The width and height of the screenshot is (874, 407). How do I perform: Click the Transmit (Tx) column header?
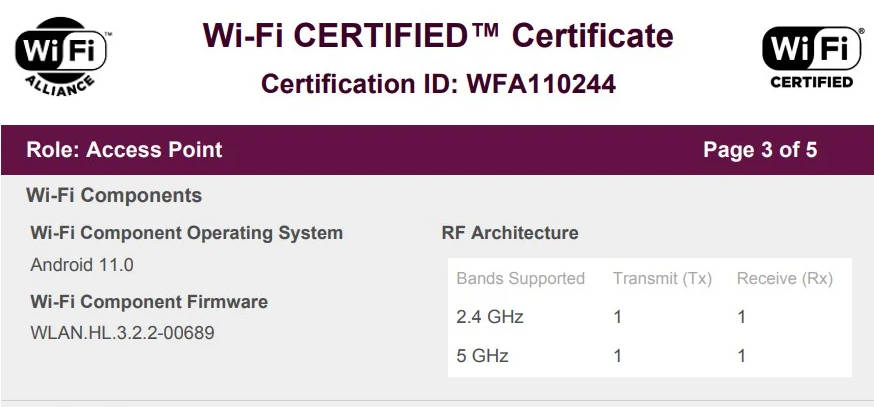point(662,279)
